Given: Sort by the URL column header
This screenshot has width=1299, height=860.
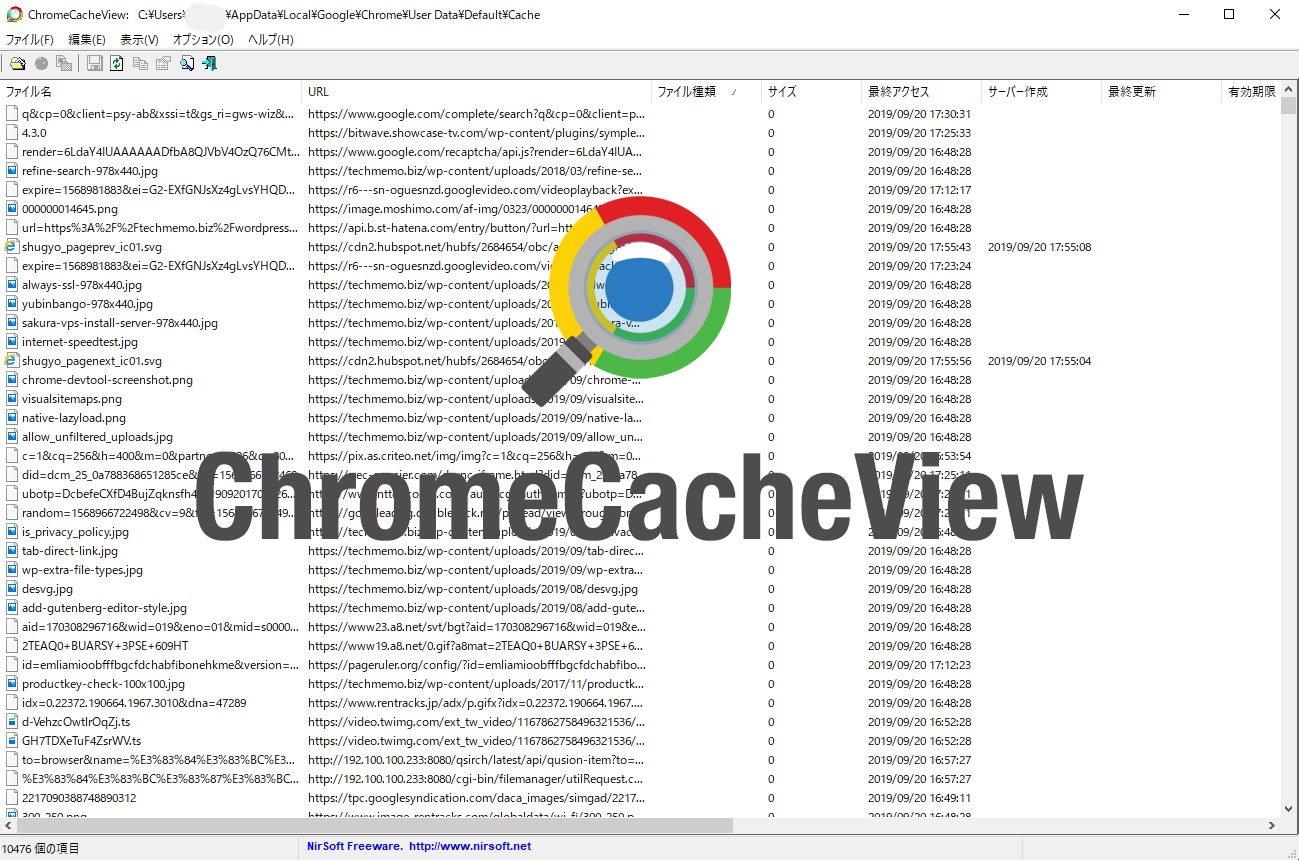Looking at the screenshot, I should [x=477, y=92].
